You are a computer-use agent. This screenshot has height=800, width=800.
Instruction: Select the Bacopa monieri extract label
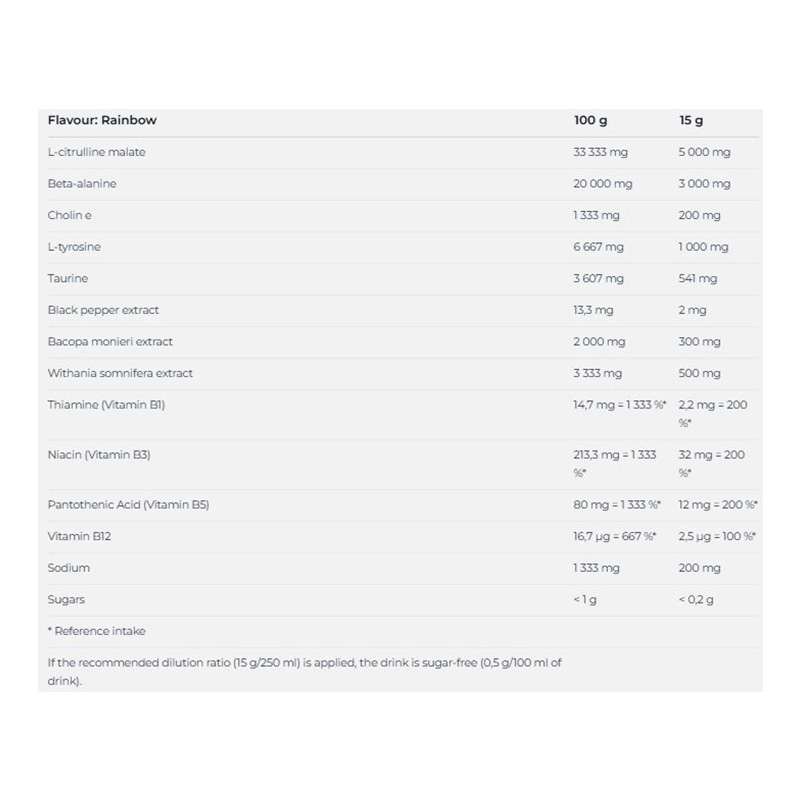point(110,341)
